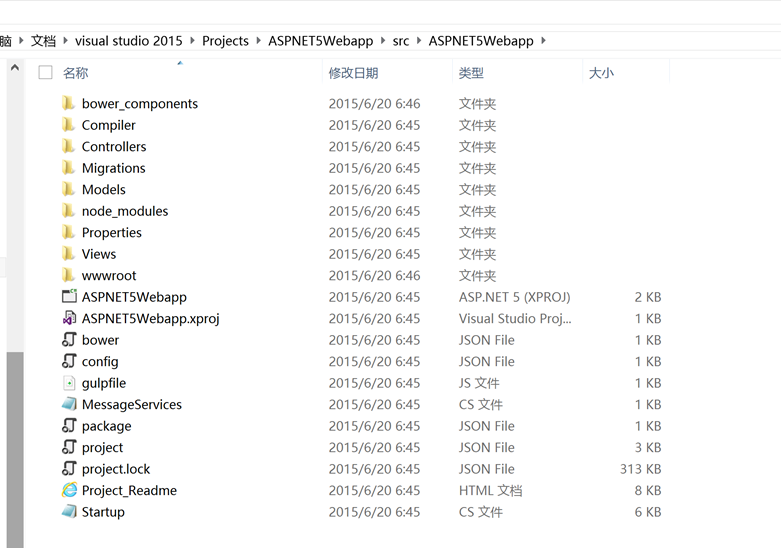Click the Startup CS file icon
This screenshot has height=548, width=781.
[x=69, y=511]
